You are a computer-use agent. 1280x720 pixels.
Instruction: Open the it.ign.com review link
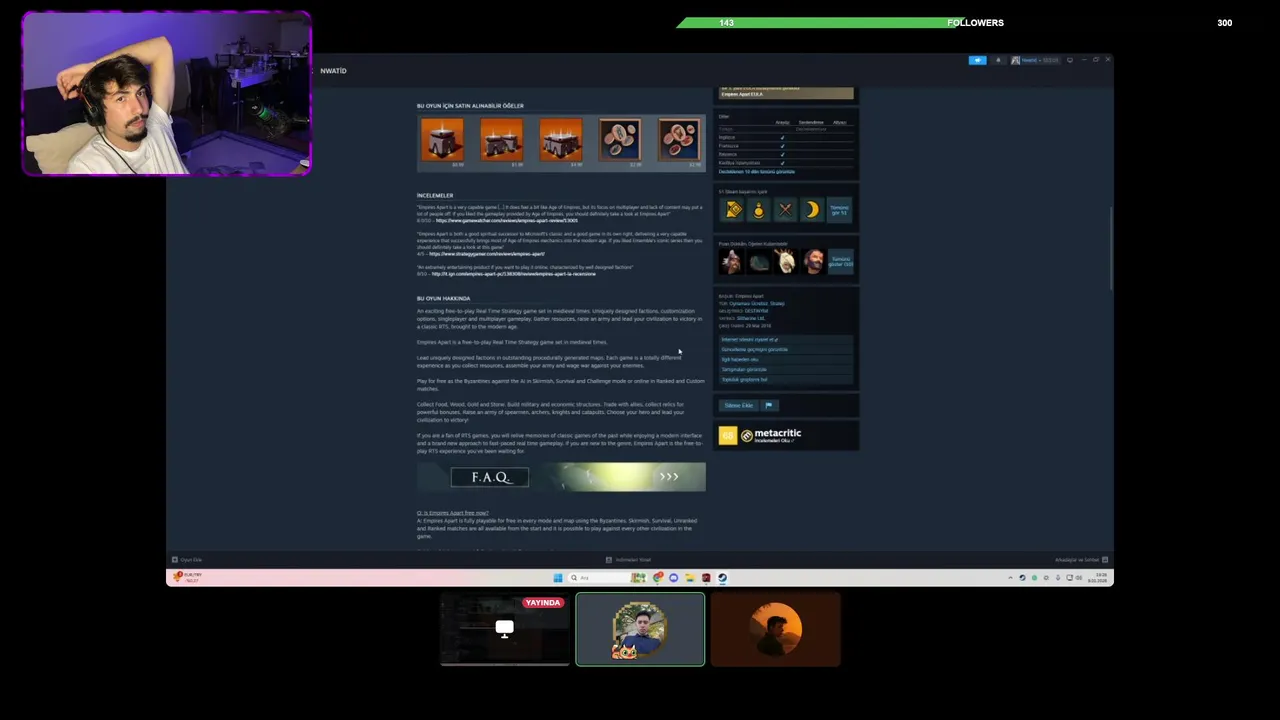click(x=513, y=274)
